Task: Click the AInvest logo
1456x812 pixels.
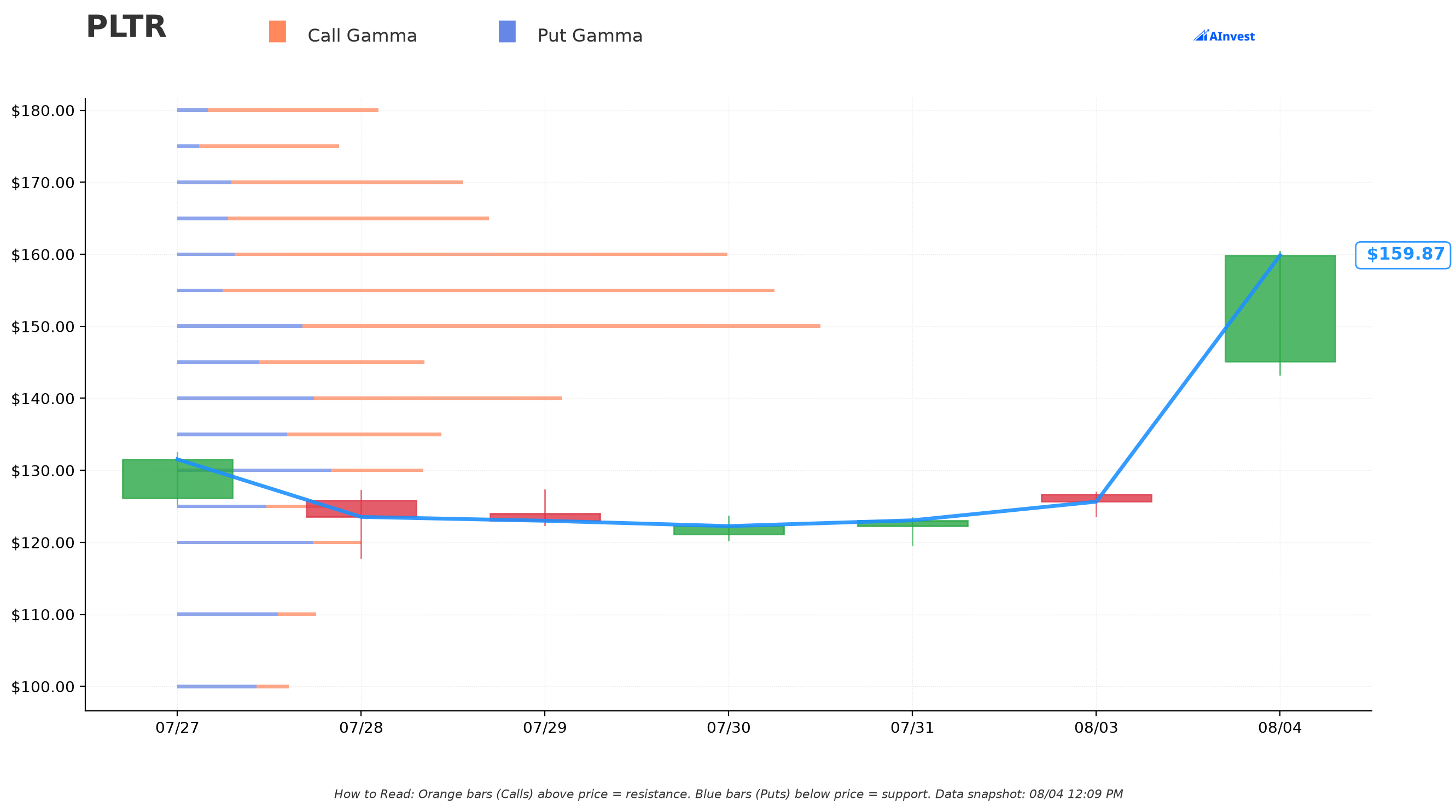Action: [x=1224, y=36]
